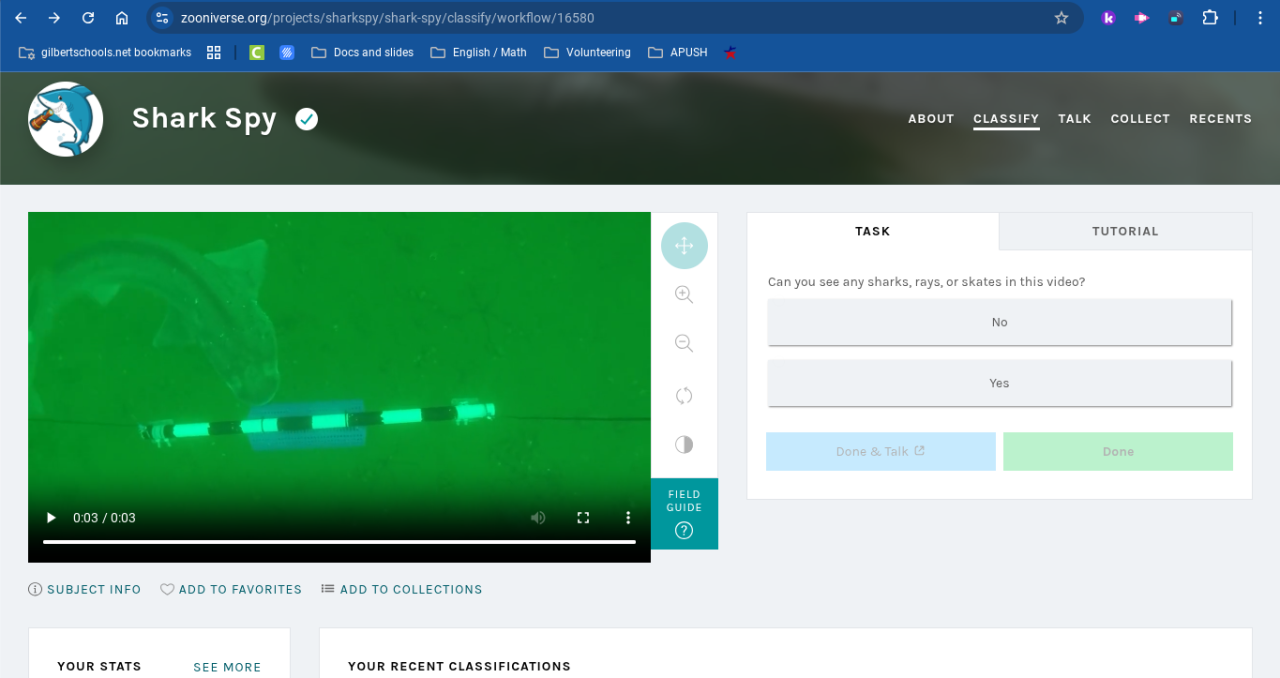Image resolution: width=1280 pixels, height=678 pixels.
Task: Enter fullscreen video mode
Action: [x=583, y=518]
